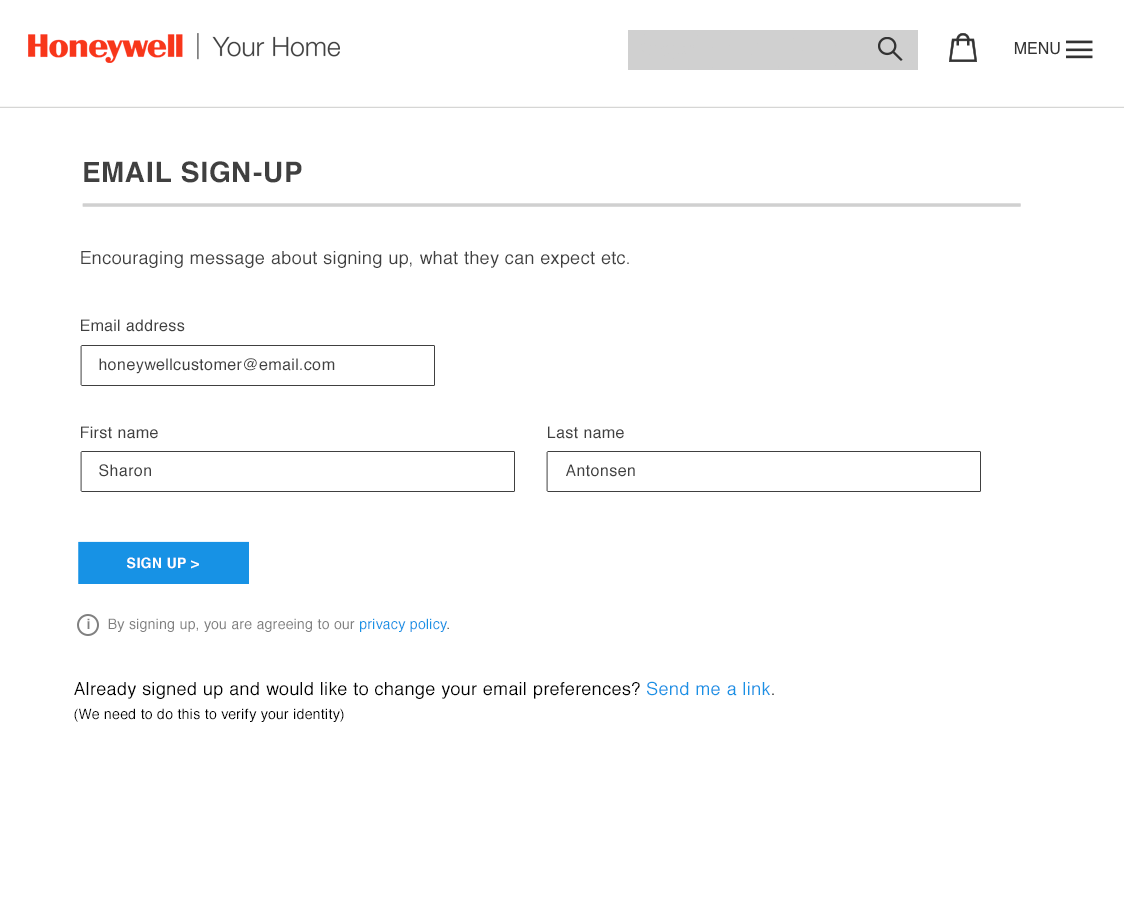
Task: Click the Email address label
Action: pyautogui.click(x=132, y=326)
